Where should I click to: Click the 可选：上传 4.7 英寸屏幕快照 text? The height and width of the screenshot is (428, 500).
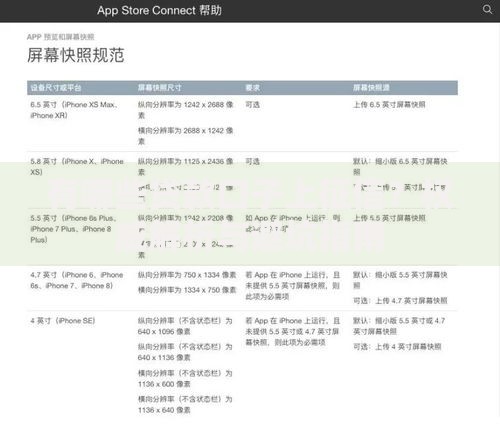[400, 301]
